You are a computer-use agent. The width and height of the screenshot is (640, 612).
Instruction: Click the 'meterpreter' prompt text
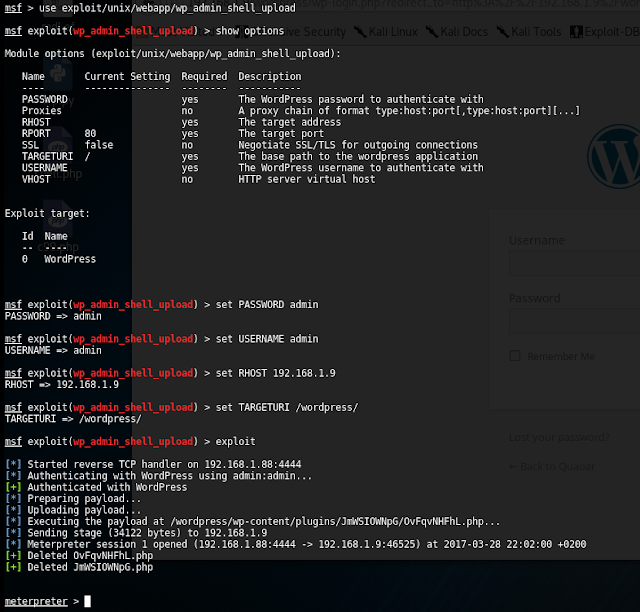click(x=36, y=601)
